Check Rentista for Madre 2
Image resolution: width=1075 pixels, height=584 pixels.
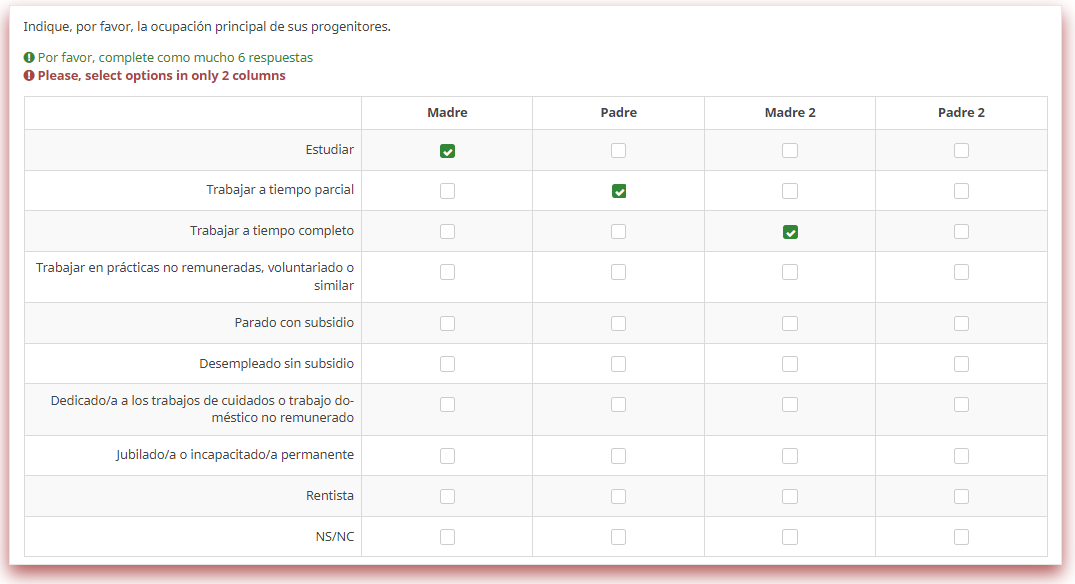pos(790,496)
